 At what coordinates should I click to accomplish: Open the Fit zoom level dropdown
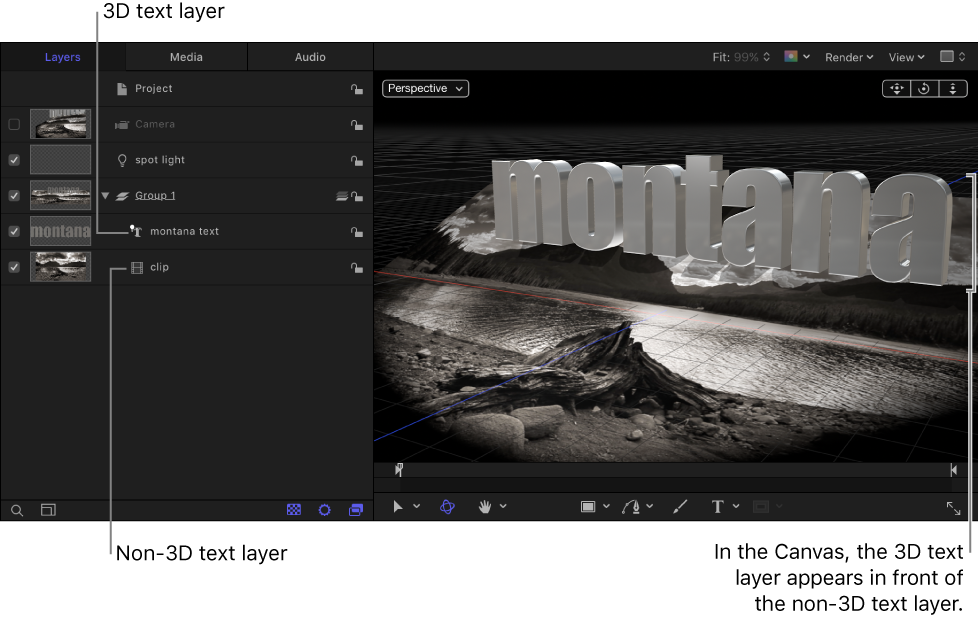click(x=743, y=57)
